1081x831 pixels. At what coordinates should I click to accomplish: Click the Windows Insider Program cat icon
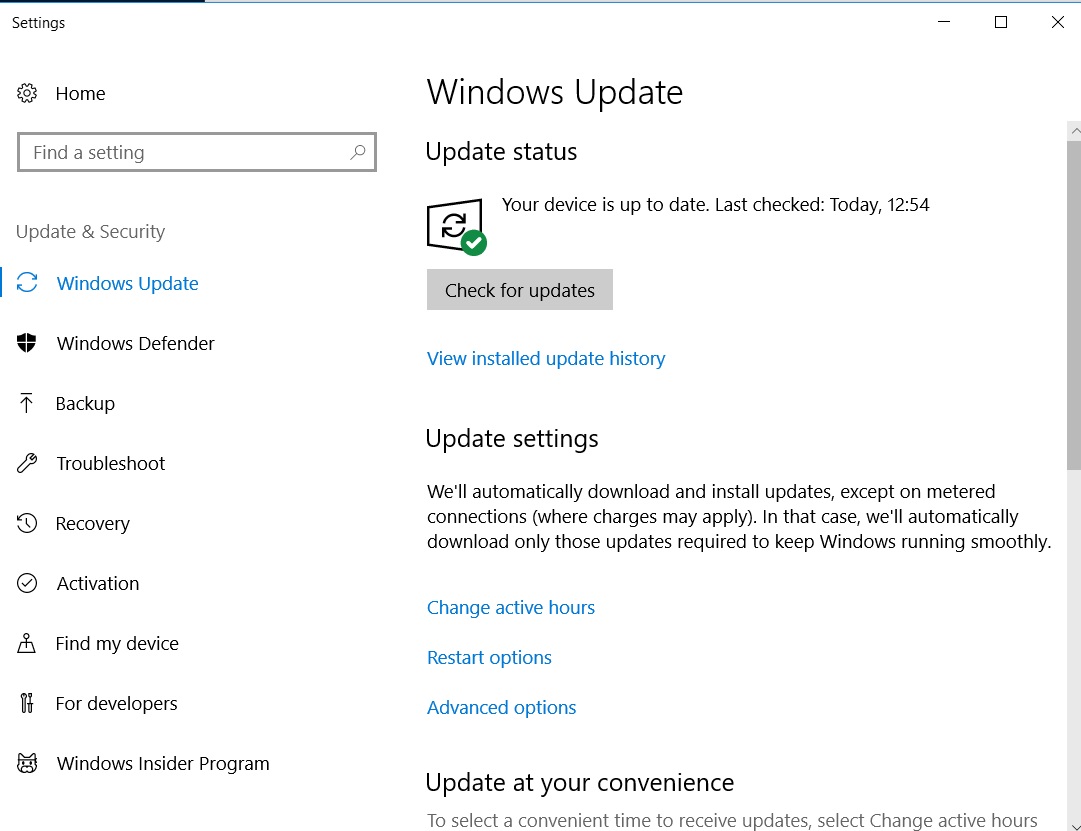pyautogui.click(x=27, y=763)
